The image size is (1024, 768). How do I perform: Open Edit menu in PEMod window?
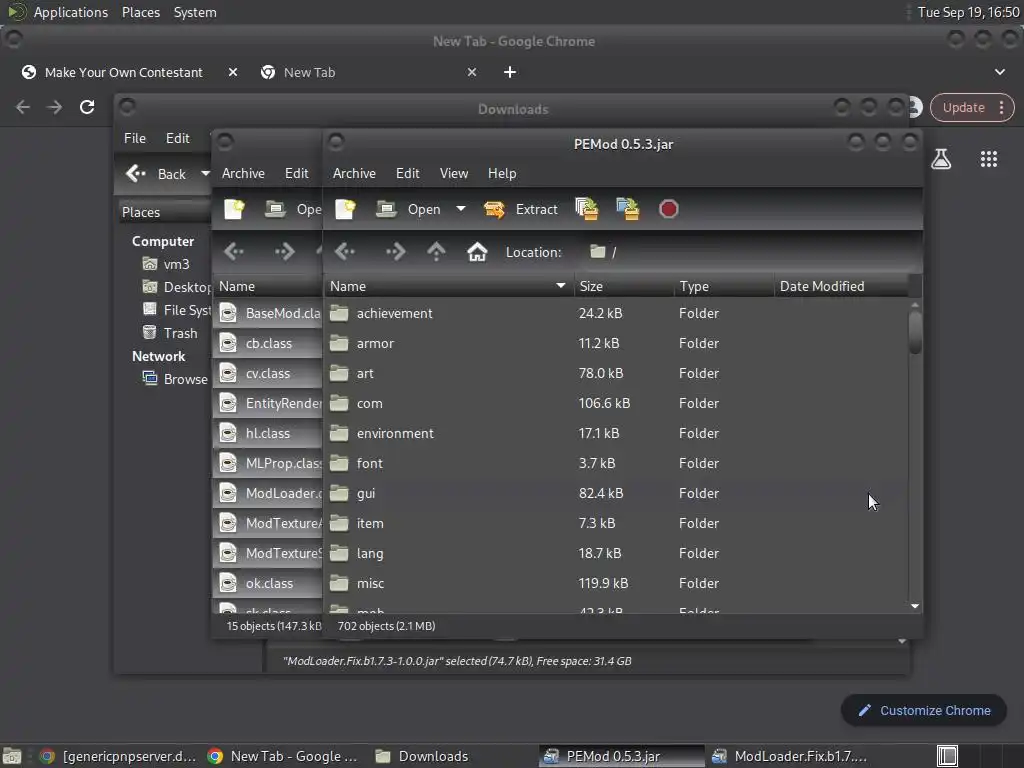click(408, 173)
